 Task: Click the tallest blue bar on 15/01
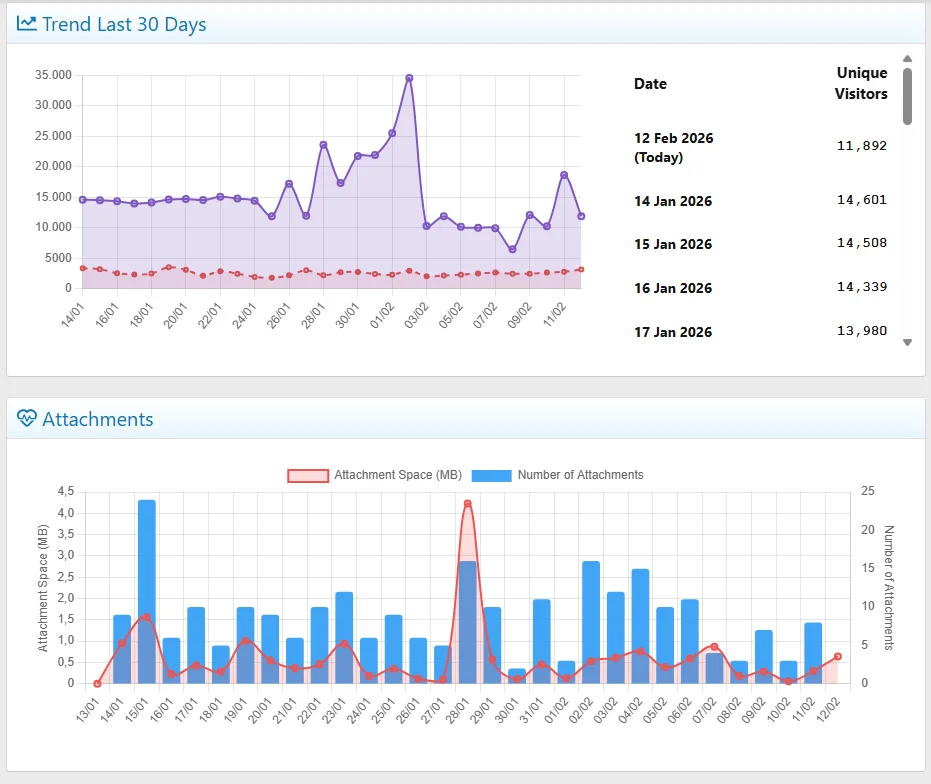[x=146, y=590]
